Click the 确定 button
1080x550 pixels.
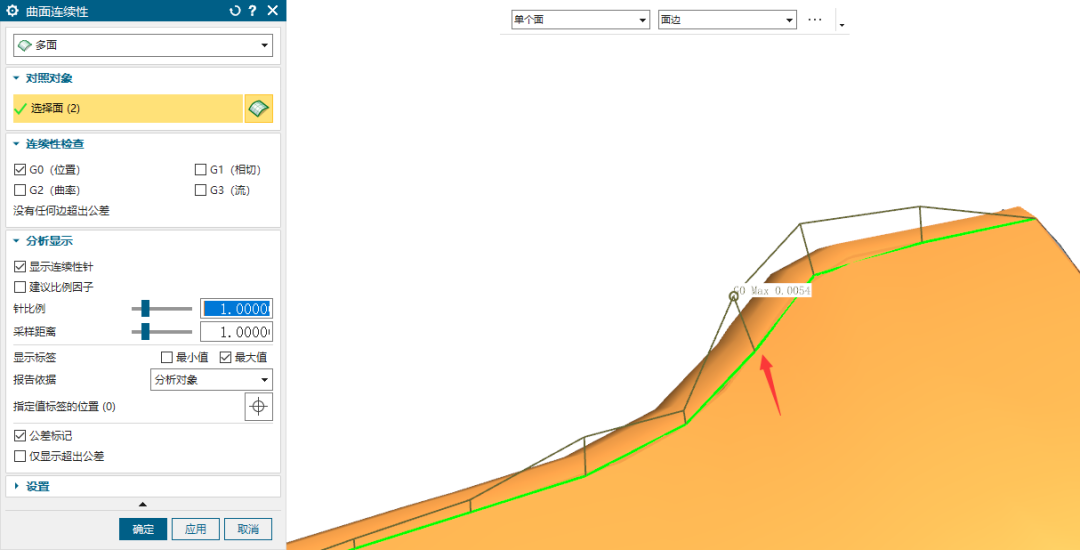(x=143, y=529)
